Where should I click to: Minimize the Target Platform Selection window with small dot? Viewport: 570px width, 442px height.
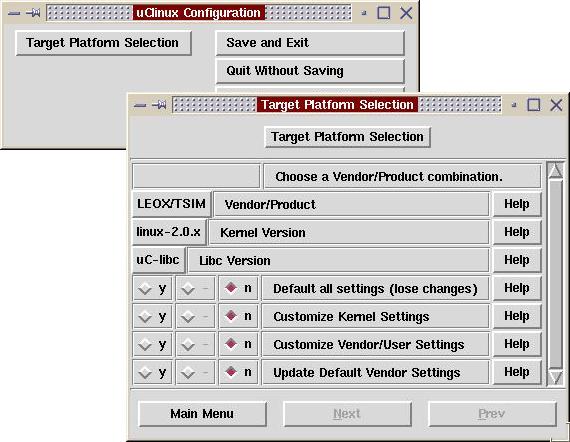click(514, 105)
